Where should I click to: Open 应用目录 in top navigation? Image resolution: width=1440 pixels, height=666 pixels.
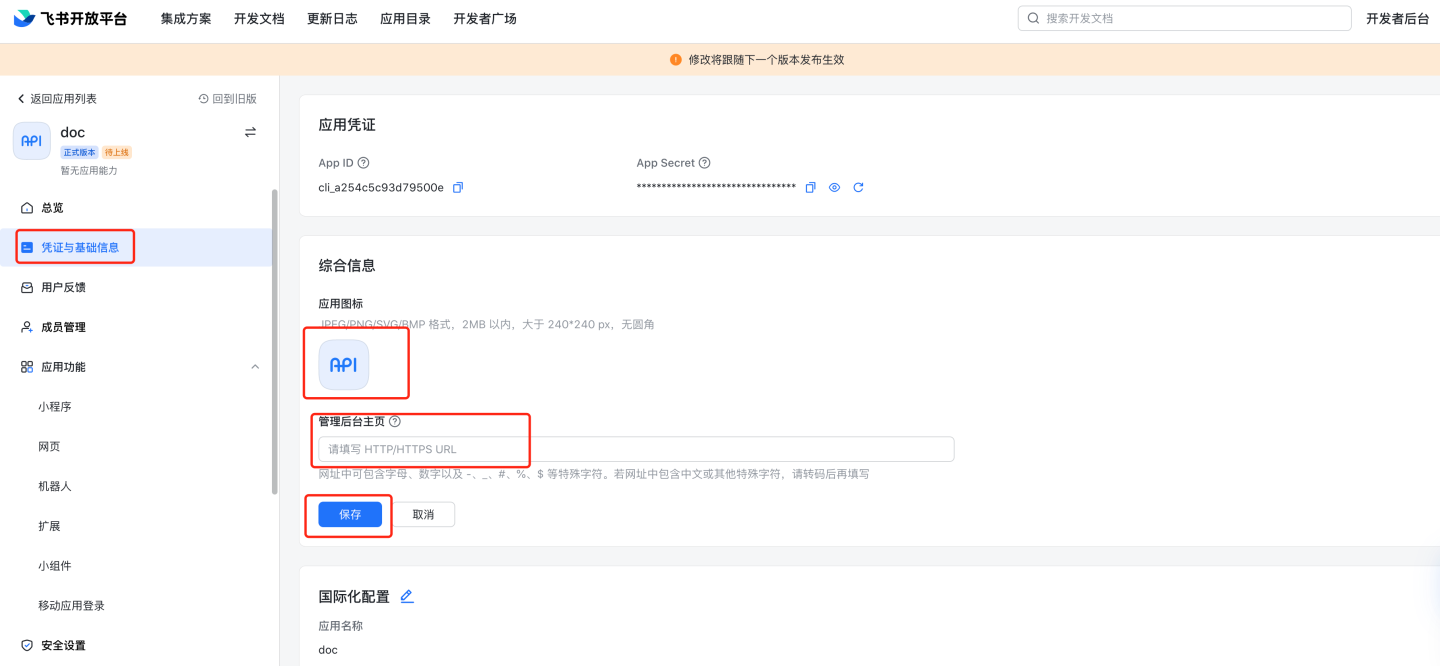pyautogui.click(x=405, y=18)
